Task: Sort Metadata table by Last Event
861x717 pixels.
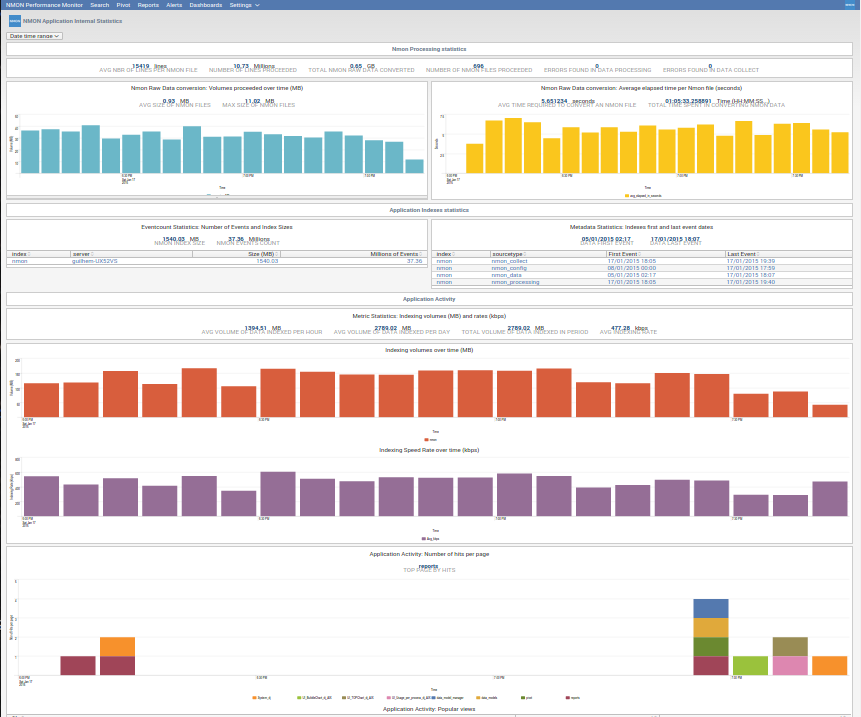Action: point(743,254)
